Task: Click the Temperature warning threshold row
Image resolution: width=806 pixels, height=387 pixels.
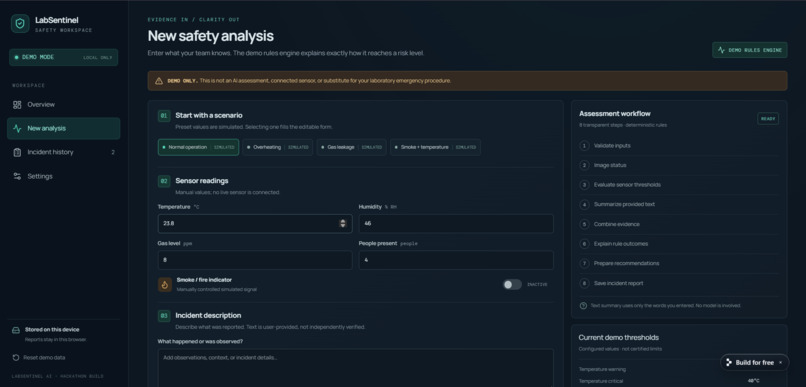Action: (x=679, y=370)
